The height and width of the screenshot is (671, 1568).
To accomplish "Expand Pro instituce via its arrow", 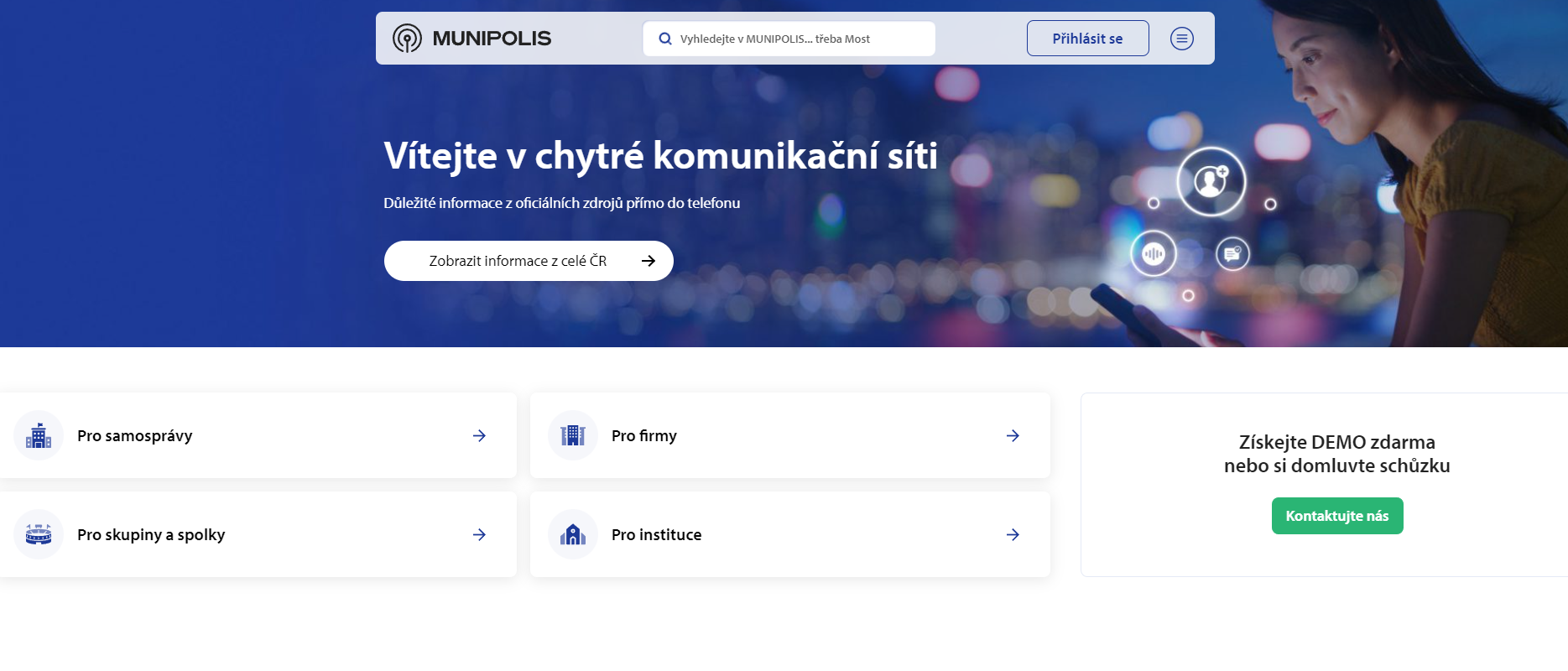I will coord(1013,534).
